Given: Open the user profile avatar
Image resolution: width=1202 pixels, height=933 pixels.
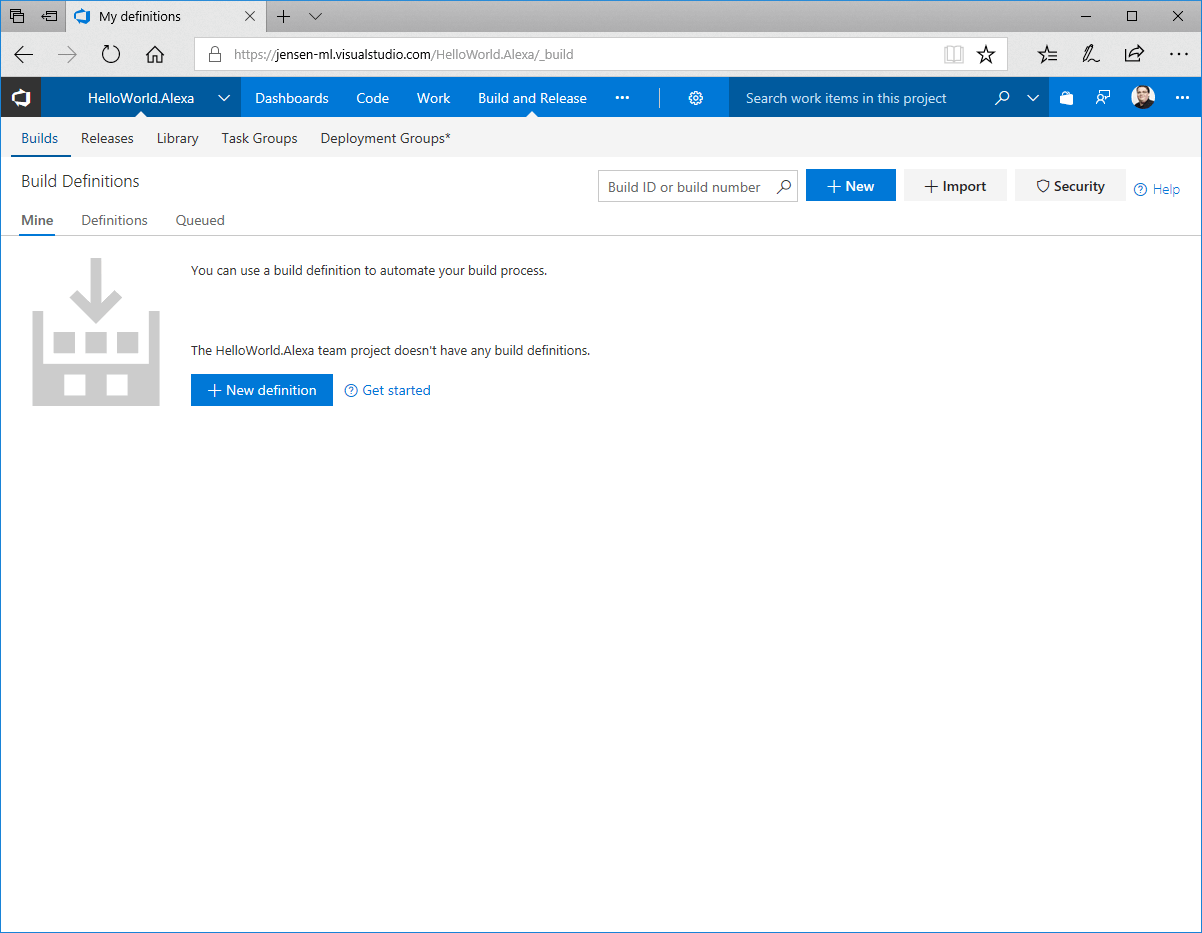Looking at the screenshot, I should point(1143,98).
